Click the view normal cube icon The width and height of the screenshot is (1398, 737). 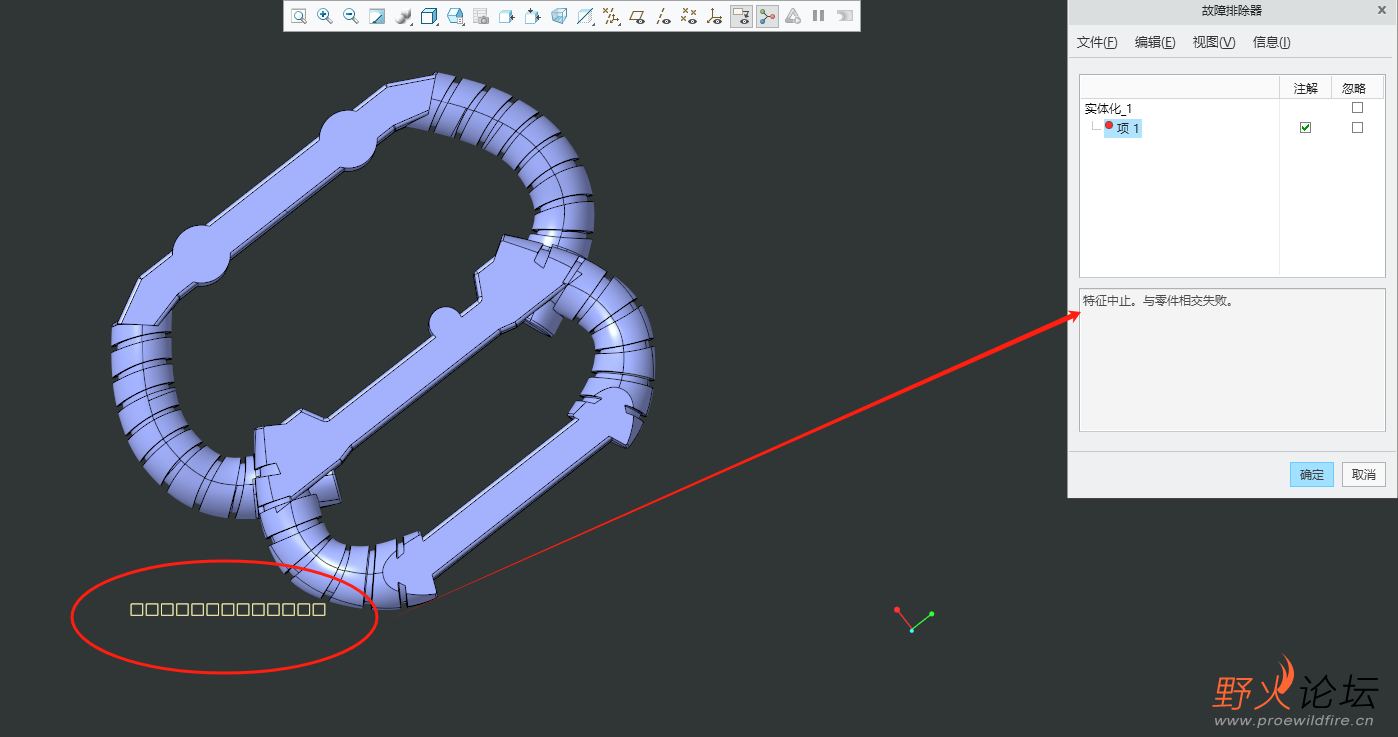tap(533, 16)
